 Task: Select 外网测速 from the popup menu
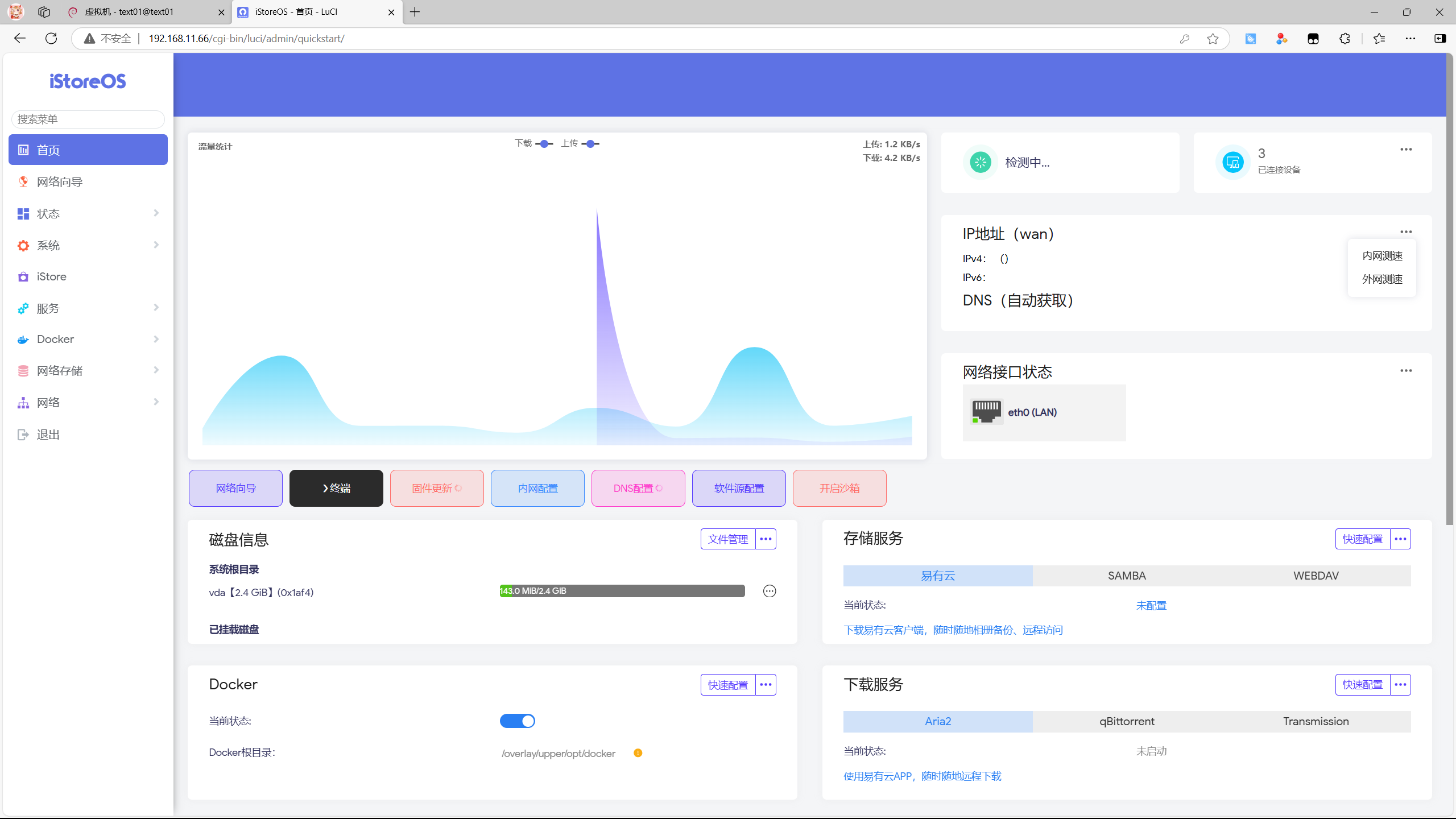(1382, 279)
